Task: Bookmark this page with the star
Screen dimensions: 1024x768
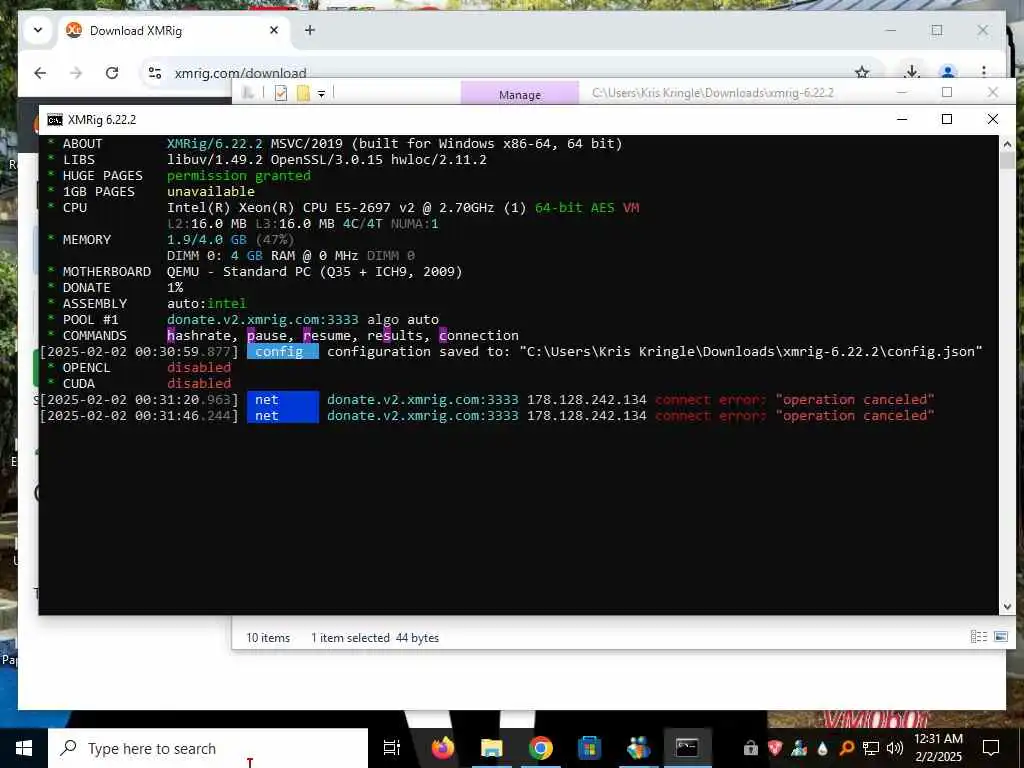Action: click(x=861, y=72)
